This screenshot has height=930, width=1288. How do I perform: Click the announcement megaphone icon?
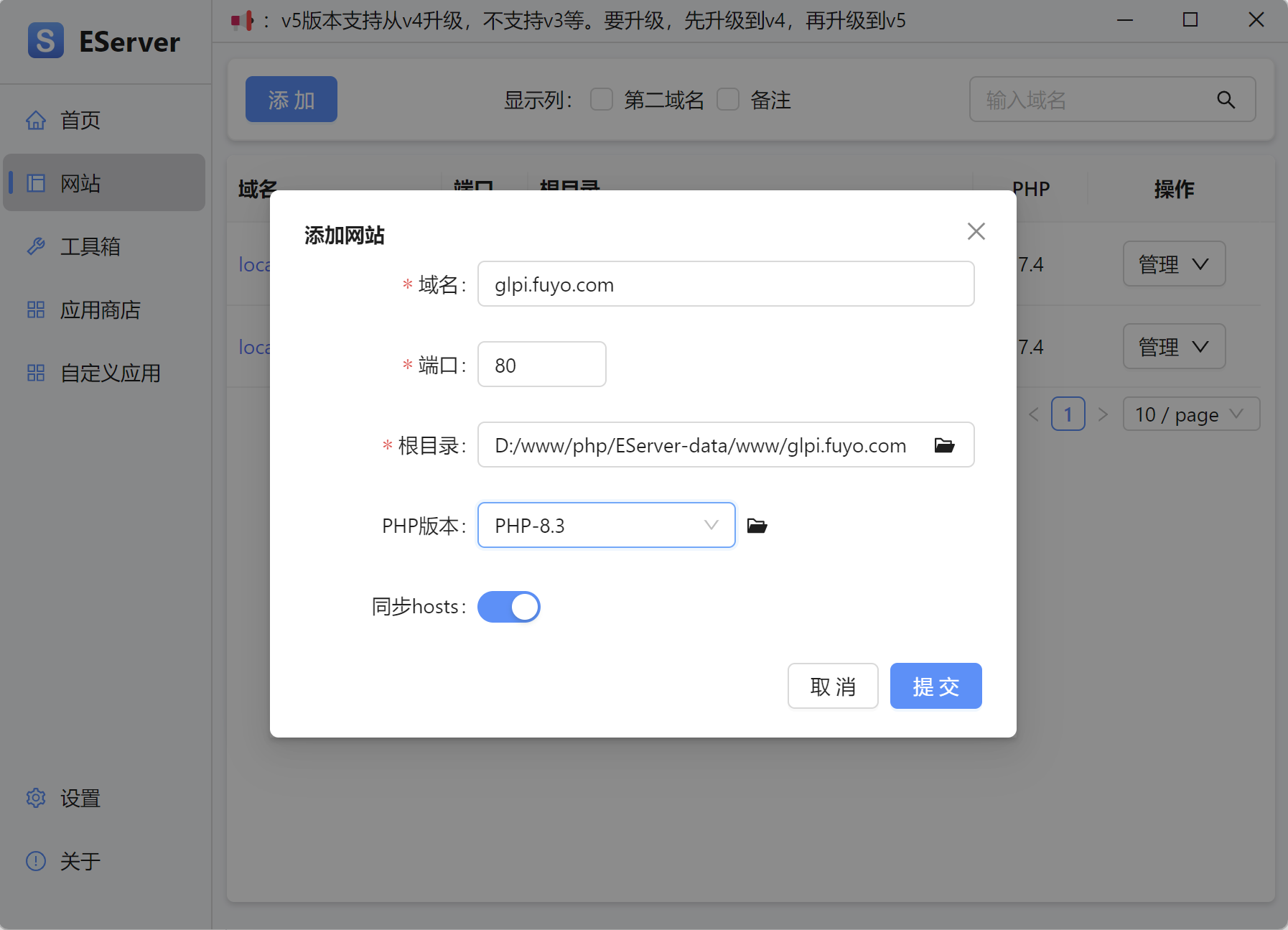242,21
